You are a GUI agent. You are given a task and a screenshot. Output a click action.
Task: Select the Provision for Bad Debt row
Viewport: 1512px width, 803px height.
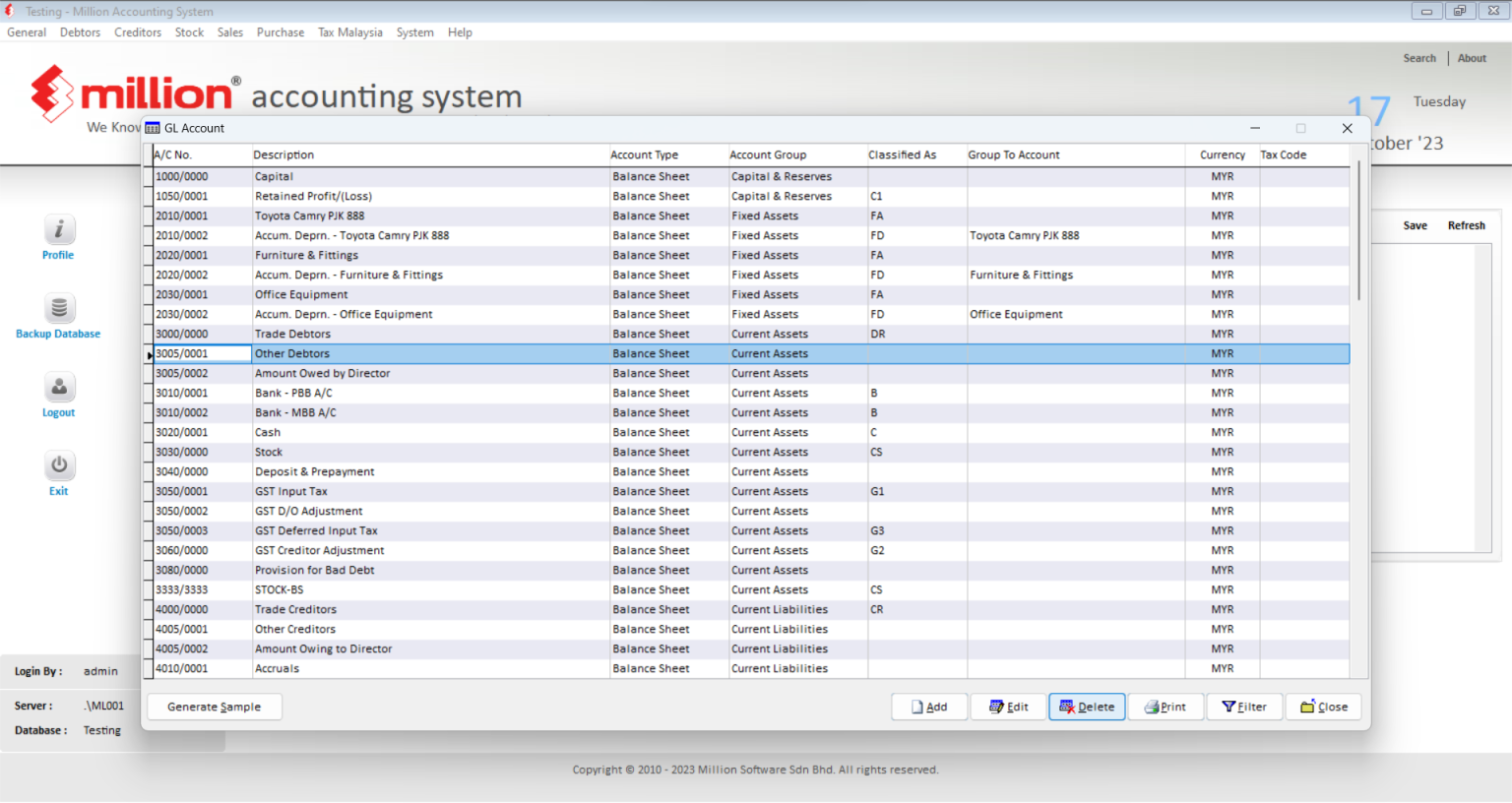click(751, 570)
